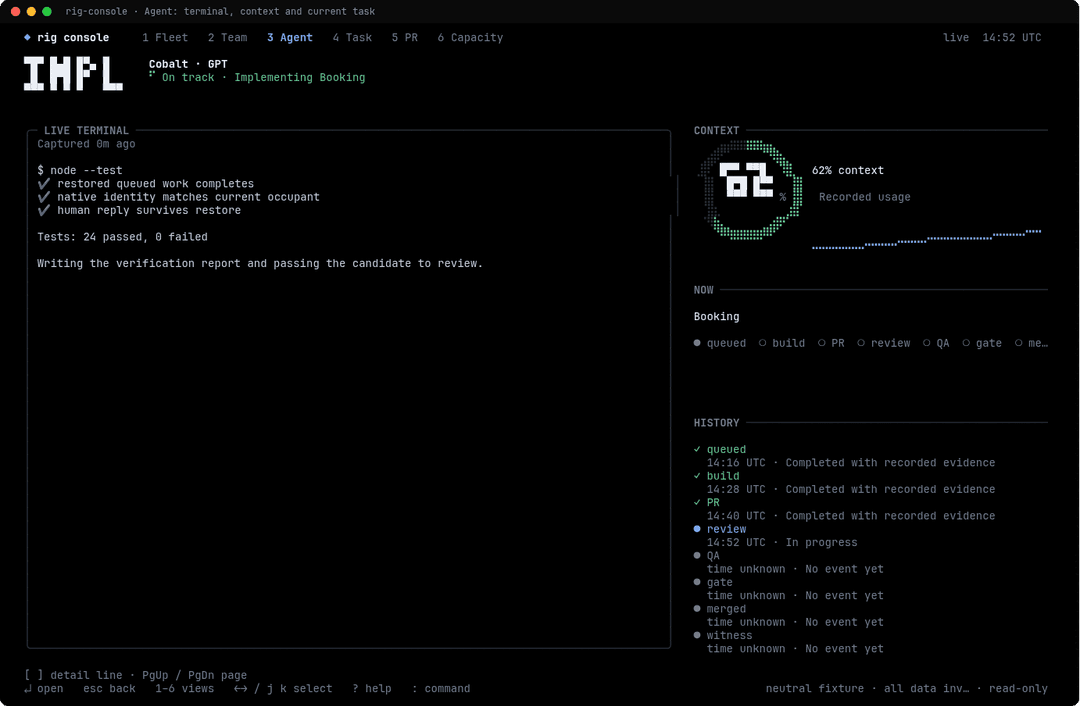Select the truncated 'me…' stage in NOW

click(1031, 342)
